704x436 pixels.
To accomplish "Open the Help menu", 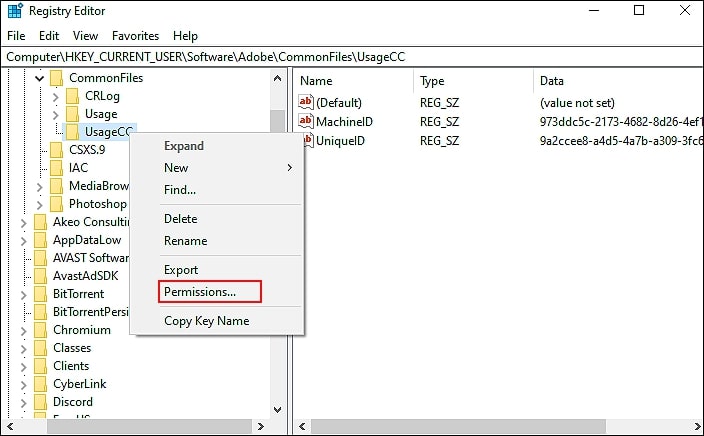I will pos(185,35).
